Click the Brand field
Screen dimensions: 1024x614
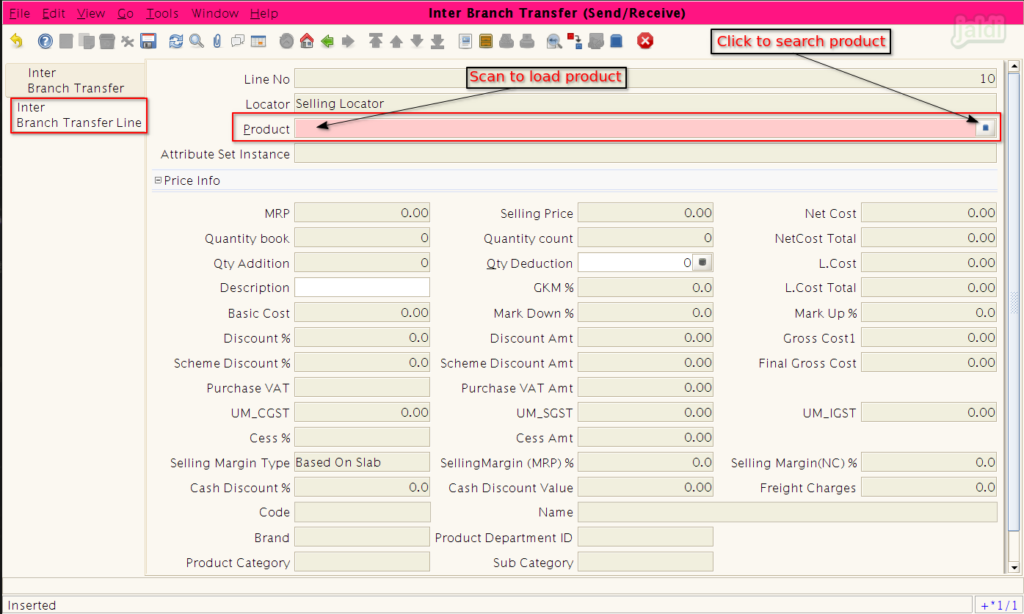(362, 537)
